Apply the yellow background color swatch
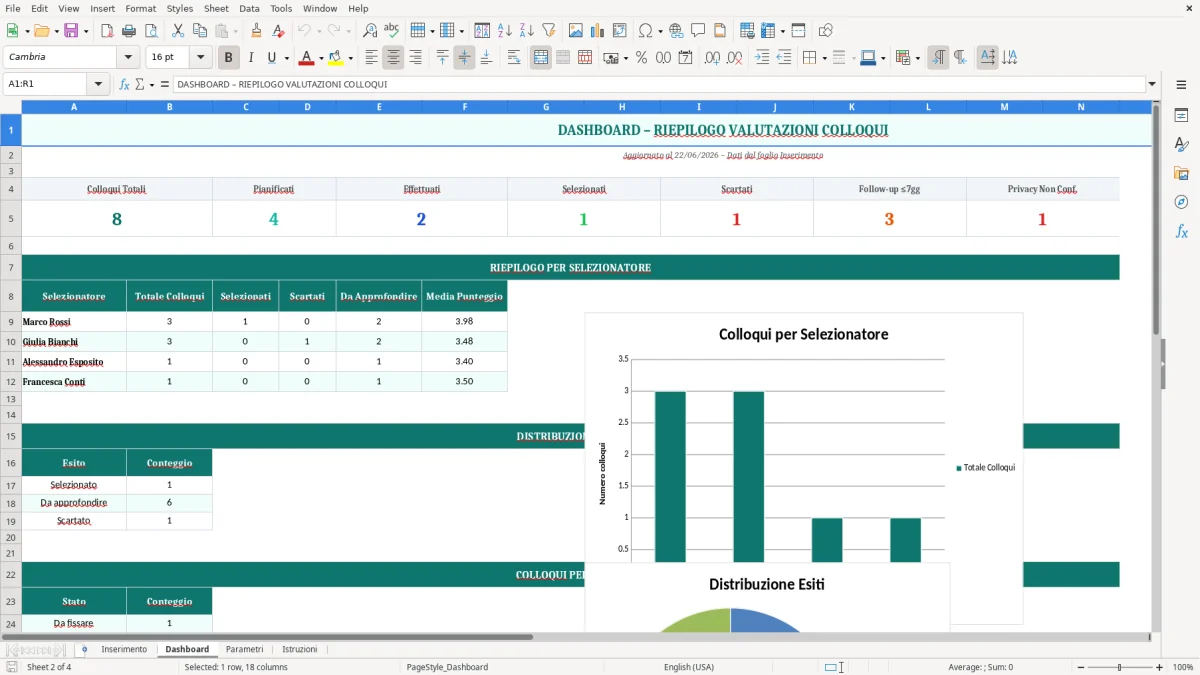Screen dimensions: 1200x675 point(336,58)
